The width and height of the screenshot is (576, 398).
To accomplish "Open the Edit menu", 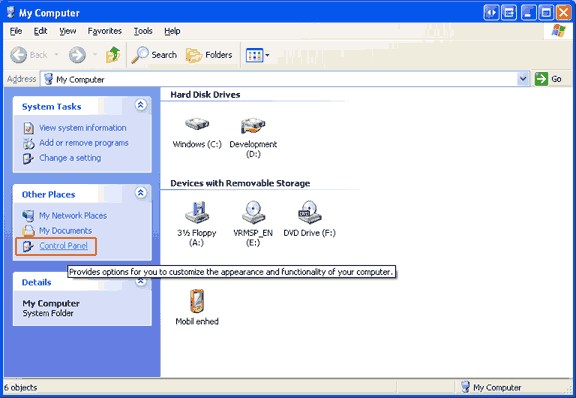I will coord(40,31).
